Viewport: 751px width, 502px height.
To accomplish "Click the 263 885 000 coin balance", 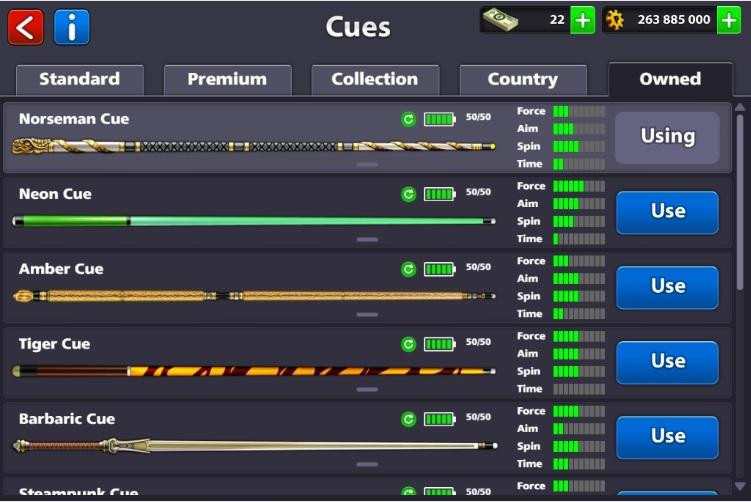I will [x=674, y=20].
